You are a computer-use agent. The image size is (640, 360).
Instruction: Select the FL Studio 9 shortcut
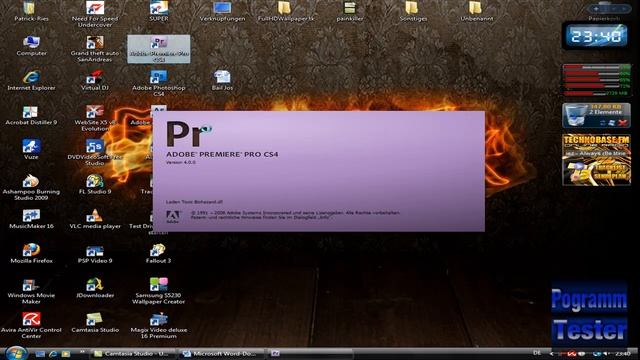(95, 184)
